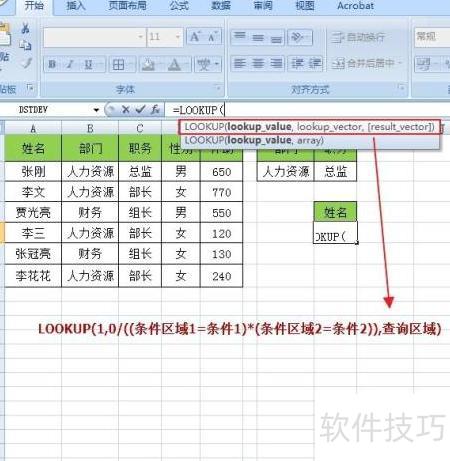
Task: Open the font name dropdown
Action: pos(140,37)
